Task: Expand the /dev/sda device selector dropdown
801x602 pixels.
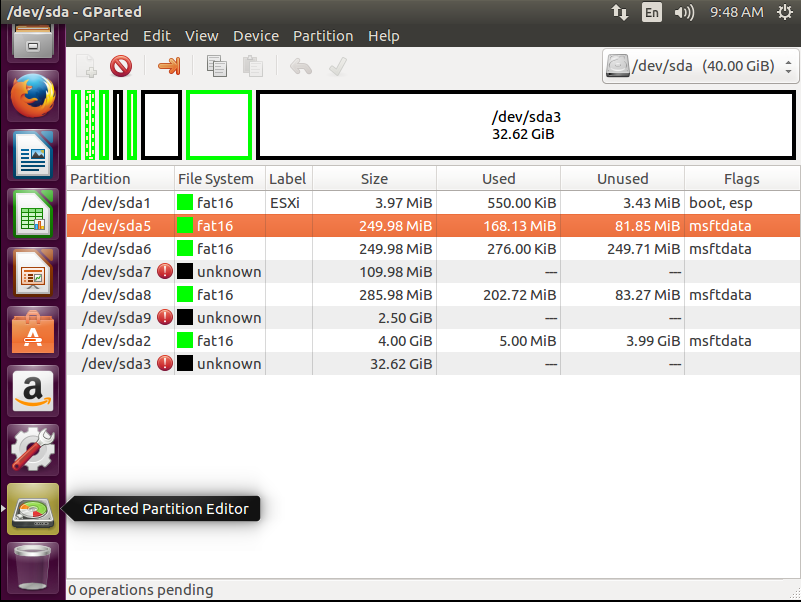Action: [700, 67]
